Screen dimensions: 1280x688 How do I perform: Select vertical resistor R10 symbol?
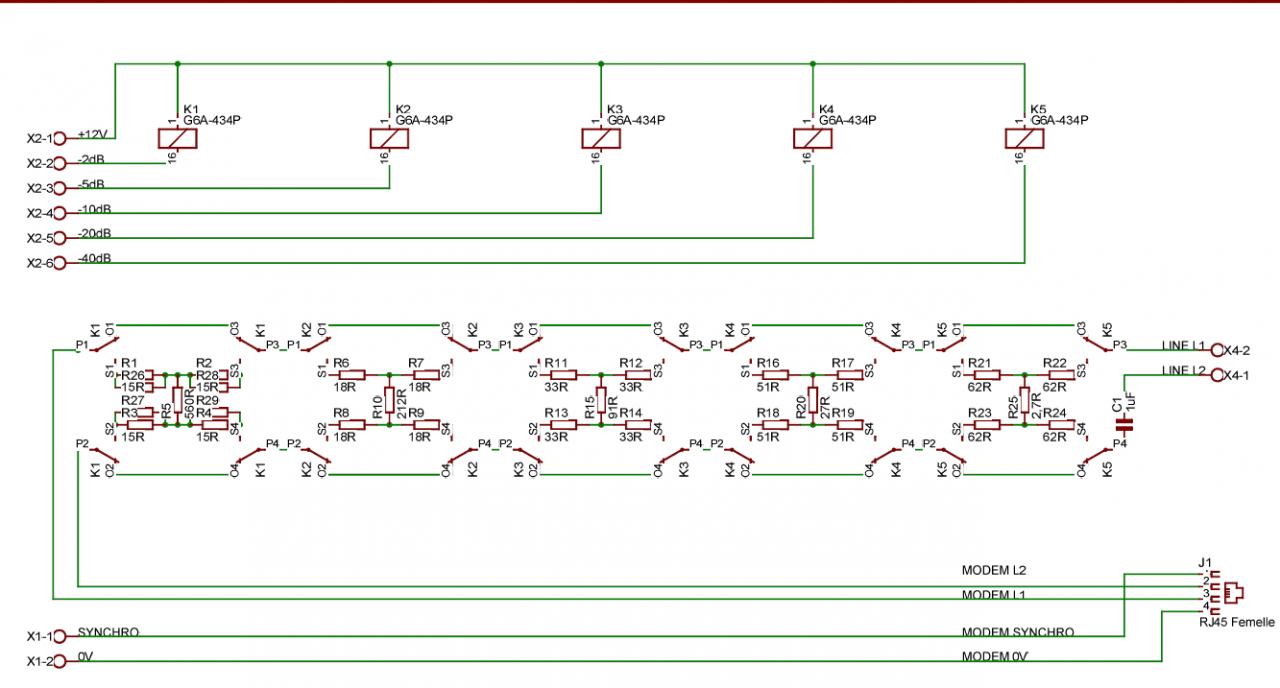click(389, 400)
